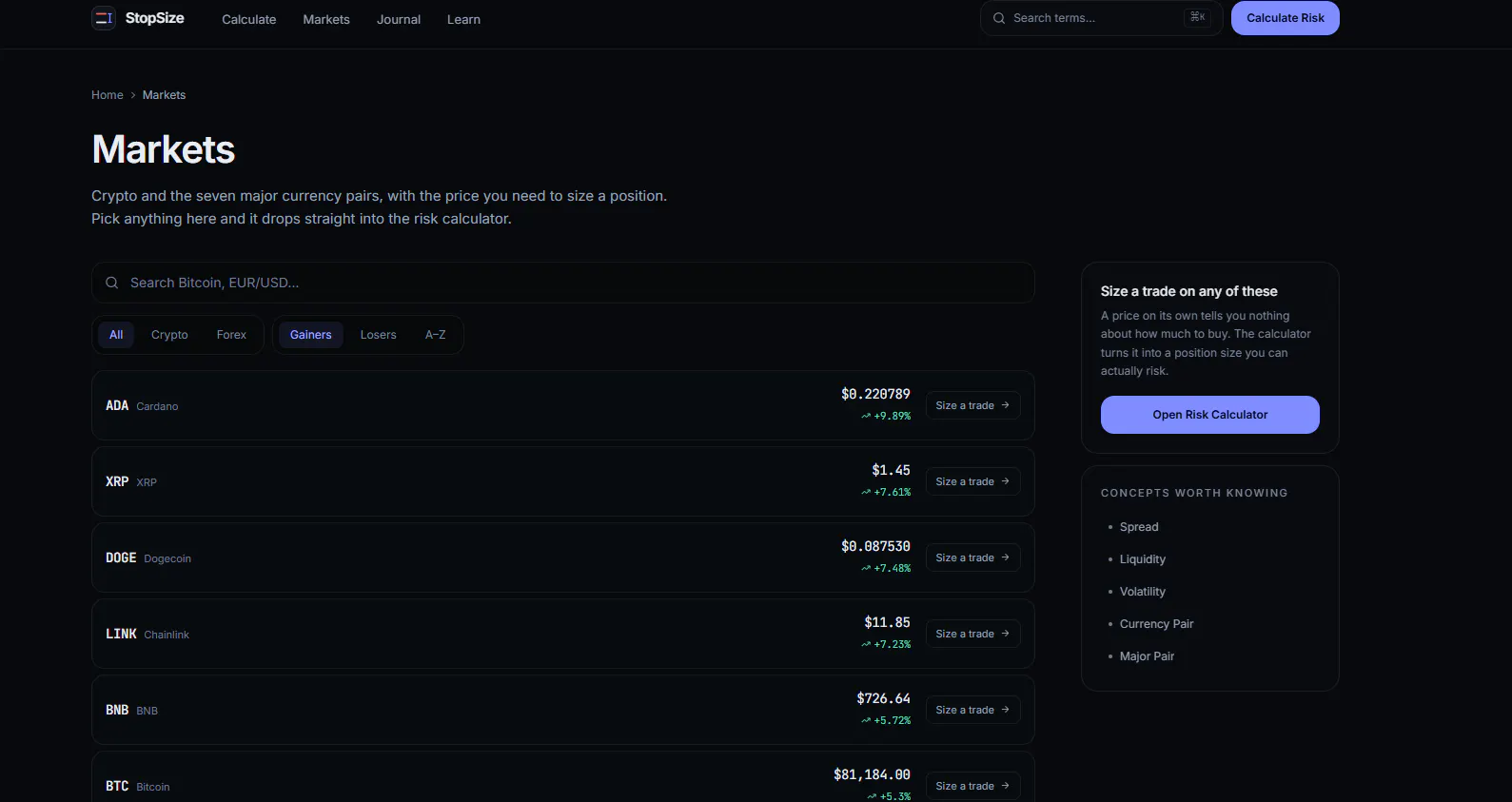The image size is (1512, 802).
Task: Click the arrow icon in XRP Size a trade
Action: pyautogui.click(x=1005, y=481)
